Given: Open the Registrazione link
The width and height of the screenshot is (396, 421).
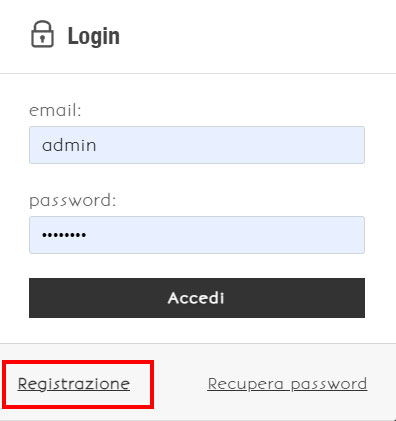Looking at the screenshot, I should point(74,384).
